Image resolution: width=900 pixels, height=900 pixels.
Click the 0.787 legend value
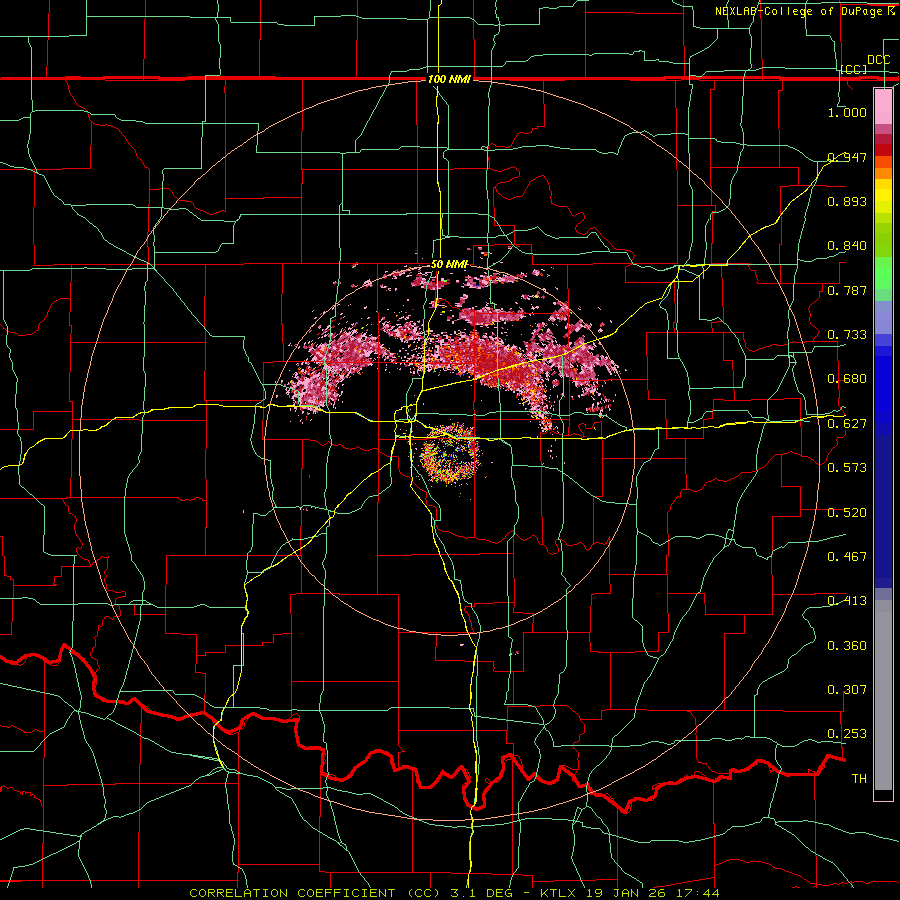coord(847,290)
